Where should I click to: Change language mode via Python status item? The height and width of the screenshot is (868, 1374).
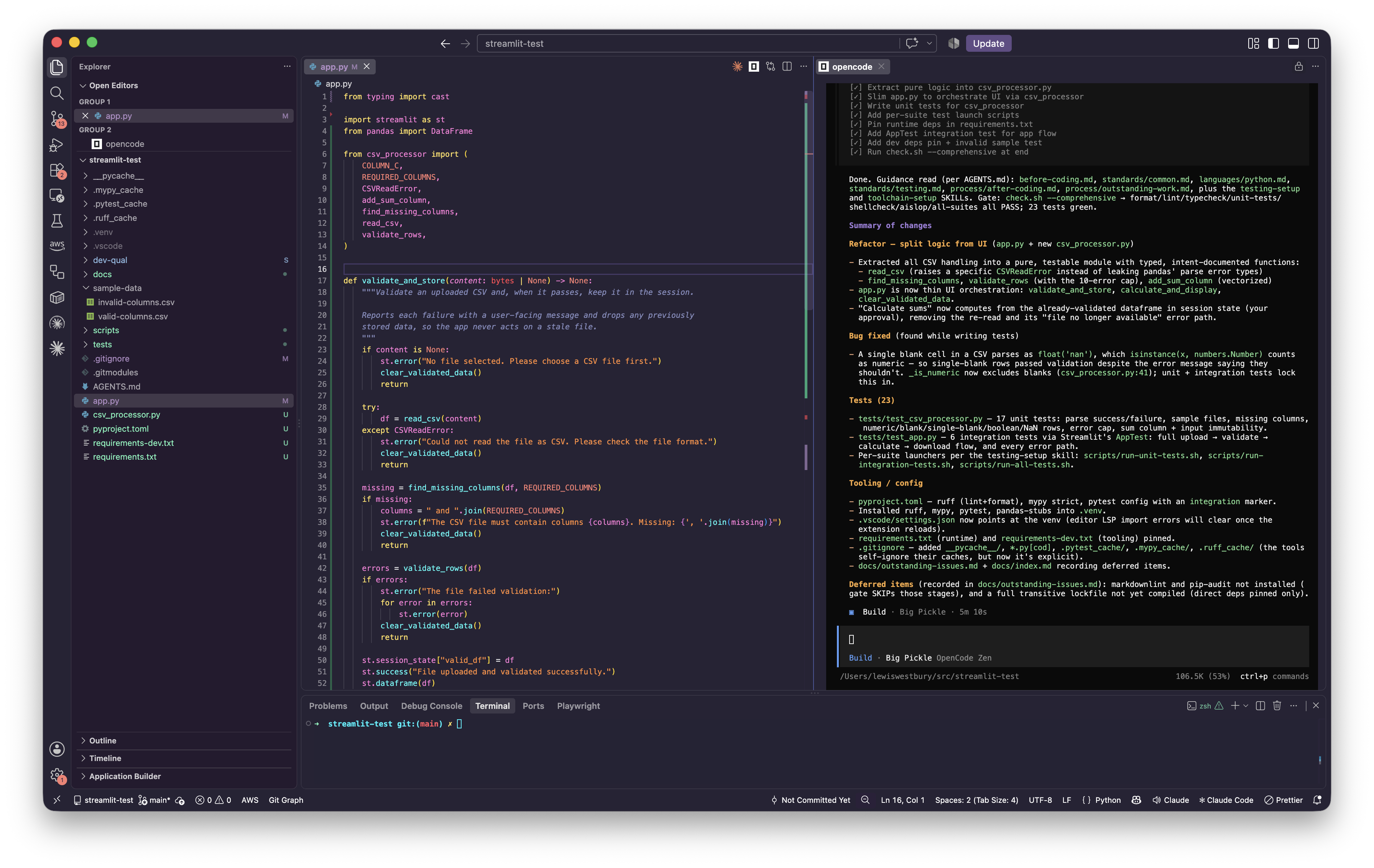pos(1108,800)
